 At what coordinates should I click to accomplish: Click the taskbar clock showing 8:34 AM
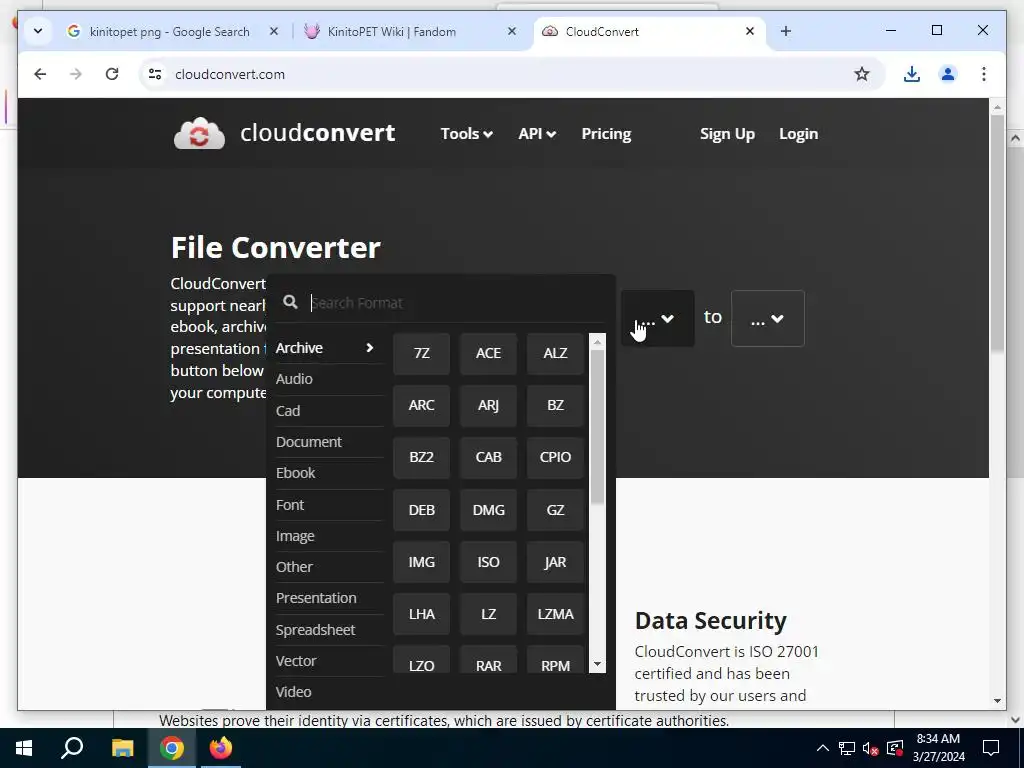(x=938, y=748)
